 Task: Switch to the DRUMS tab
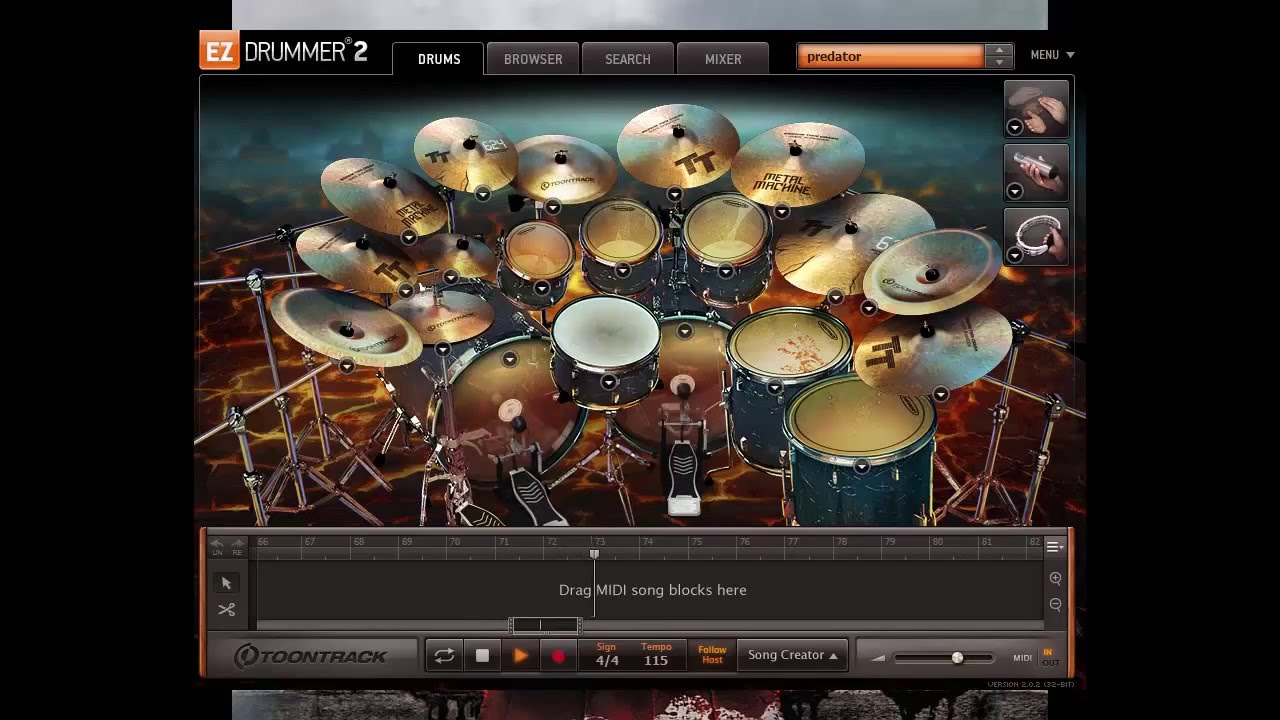click(x=439, y=59)
